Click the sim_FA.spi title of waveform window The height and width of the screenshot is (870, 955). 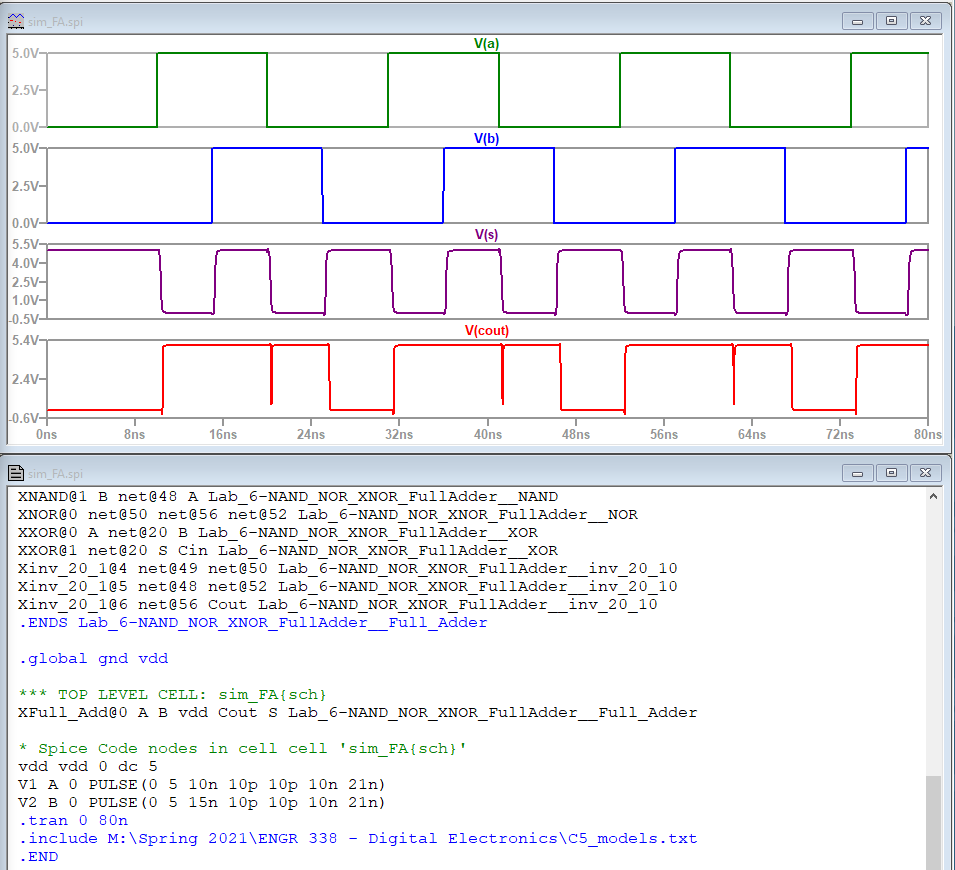[x=55, y=22]
